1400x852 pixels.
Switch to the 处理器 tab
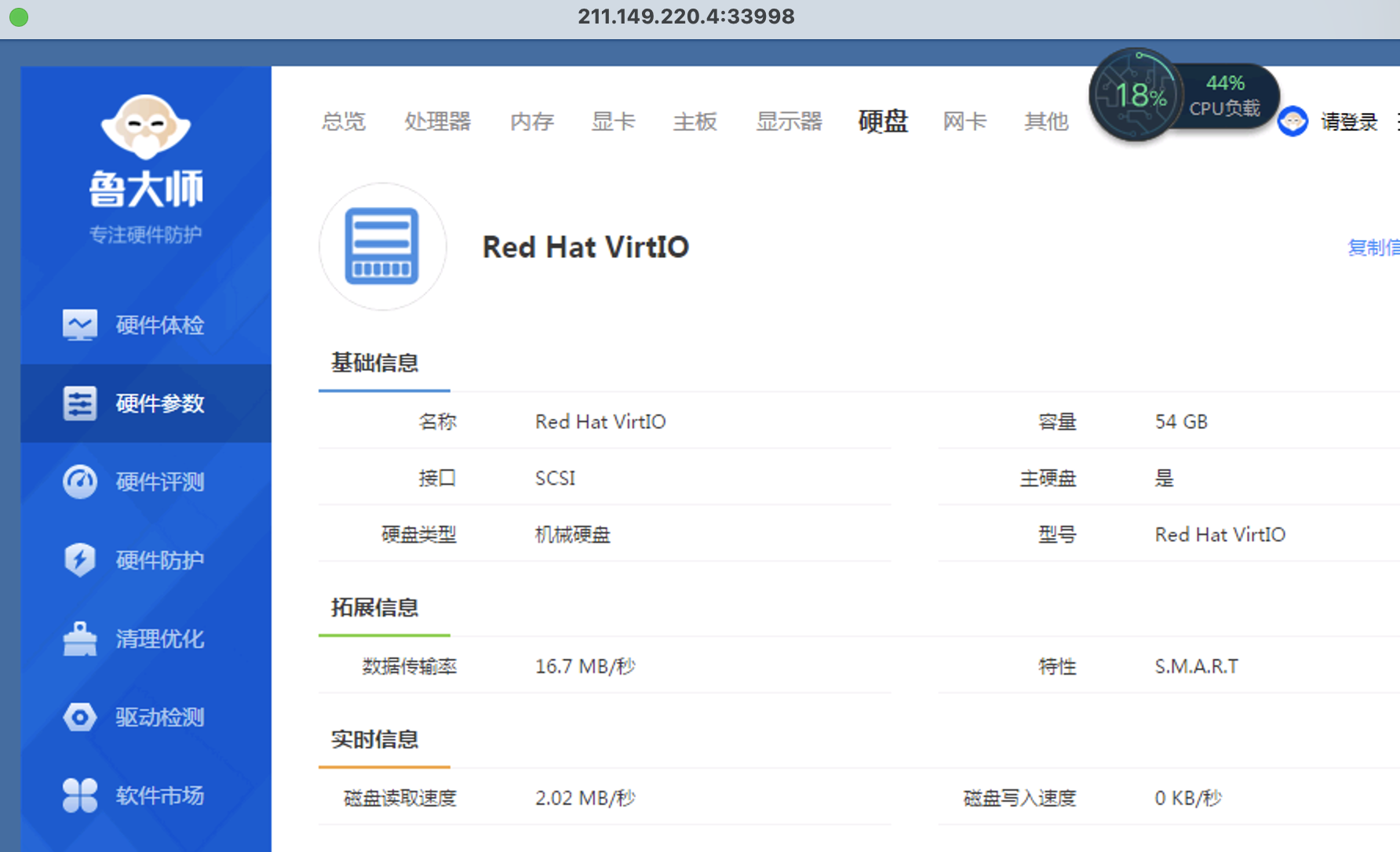[438, 122]
